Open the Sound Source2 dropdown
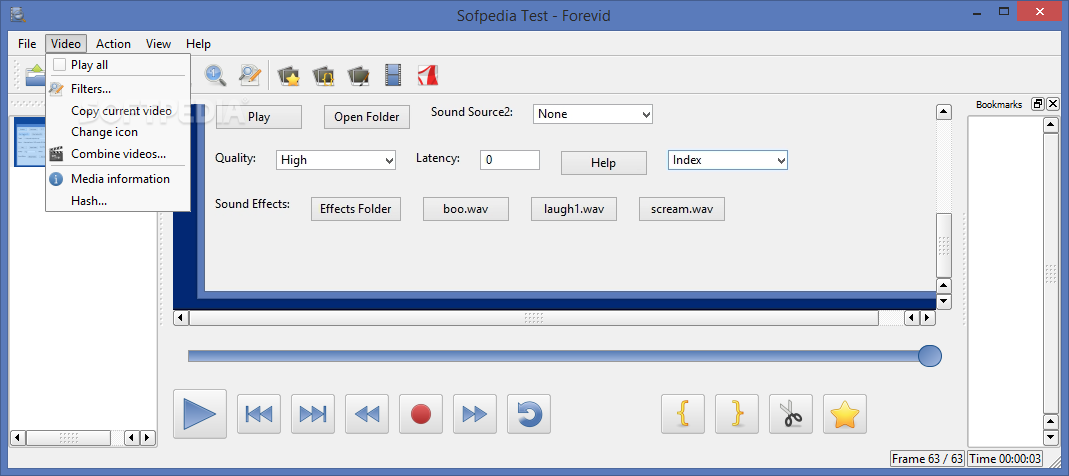The height and width of the screenshot is (476, 1069). coord(592,115)
